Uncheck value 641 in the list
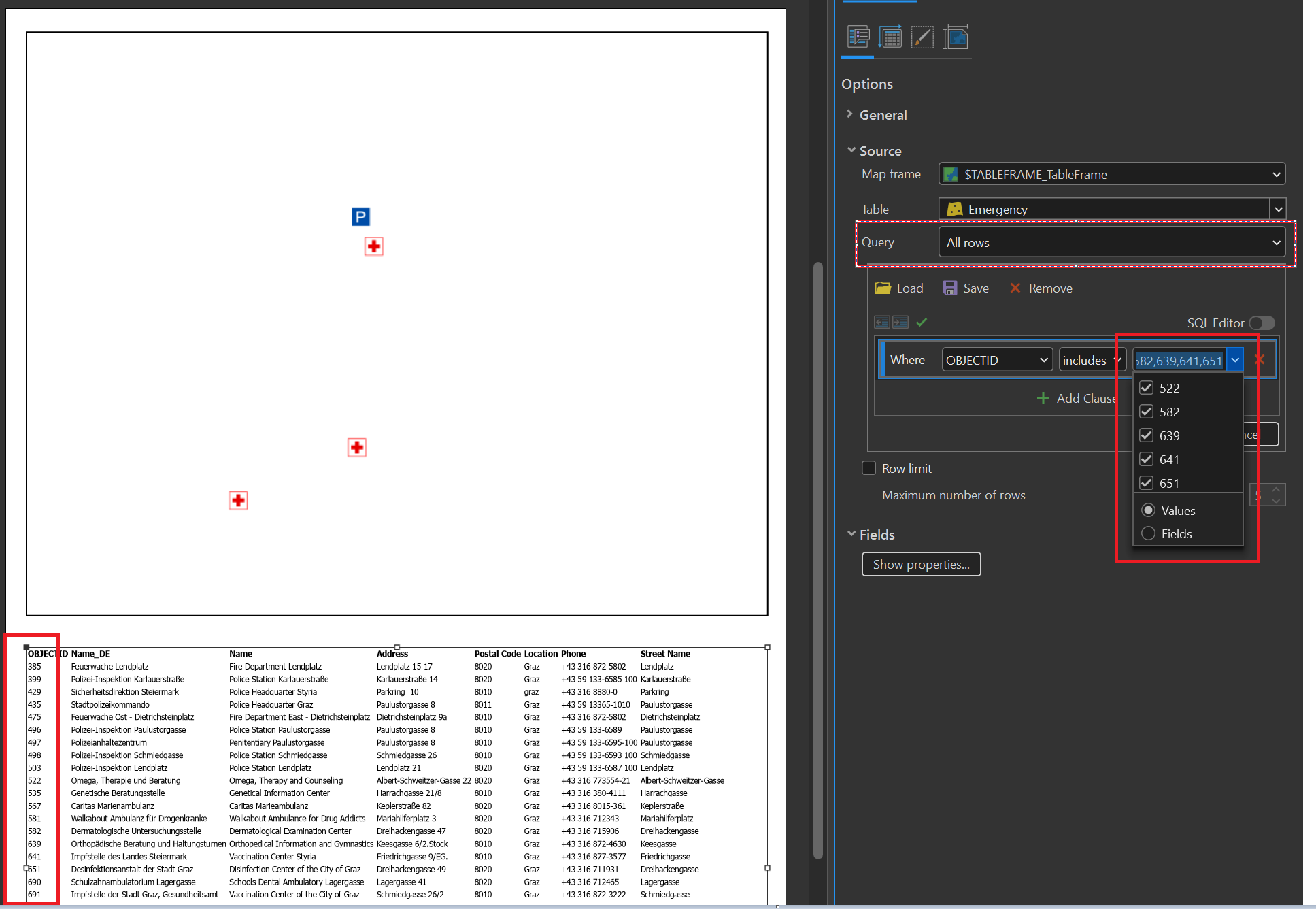The width and height of the screenshot is (1316, 909). coord(1147,459)
